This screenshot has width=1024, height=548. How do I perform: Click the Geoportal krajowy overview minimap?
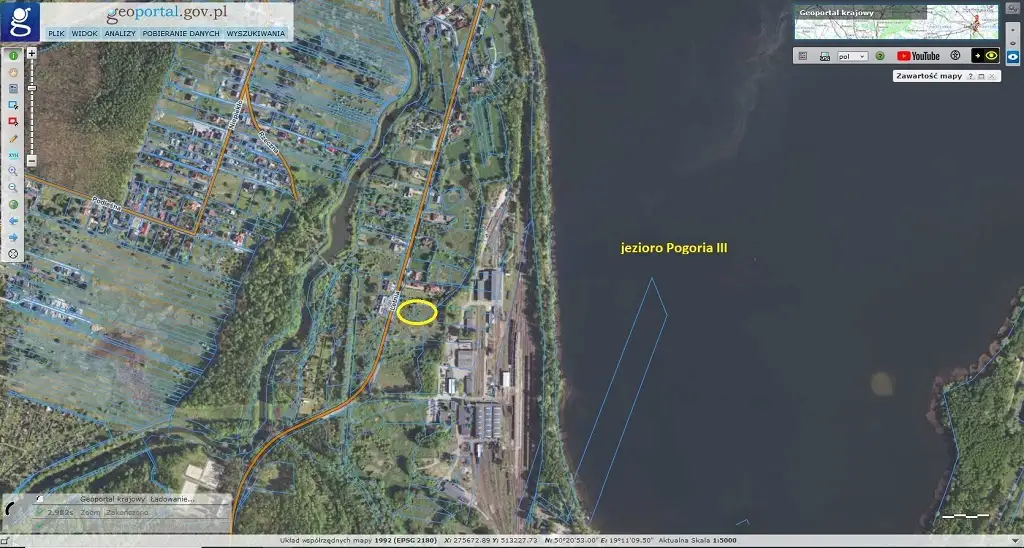pos(896,22)
